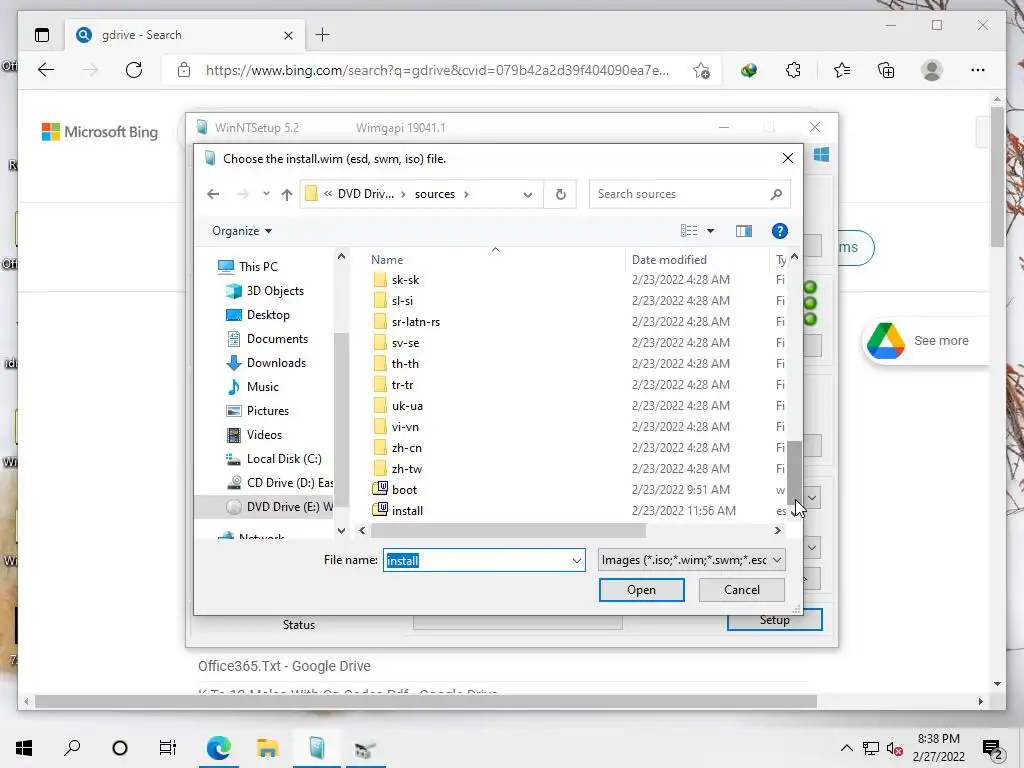The width and height of the screenshot is (1024, 768).
Task: Open Windows Start menu
Action: click(x=24, y=748)
